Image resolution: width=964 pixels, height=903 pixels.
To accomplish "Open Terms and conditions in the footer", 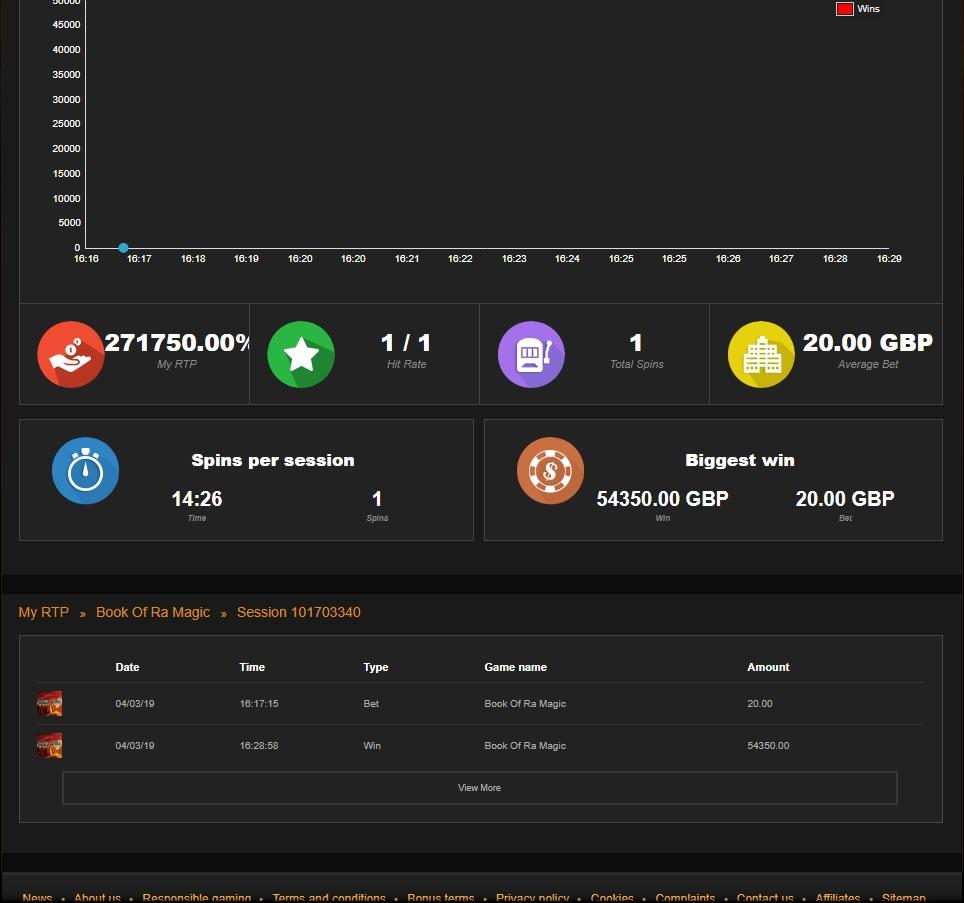I will pos(329,897).
